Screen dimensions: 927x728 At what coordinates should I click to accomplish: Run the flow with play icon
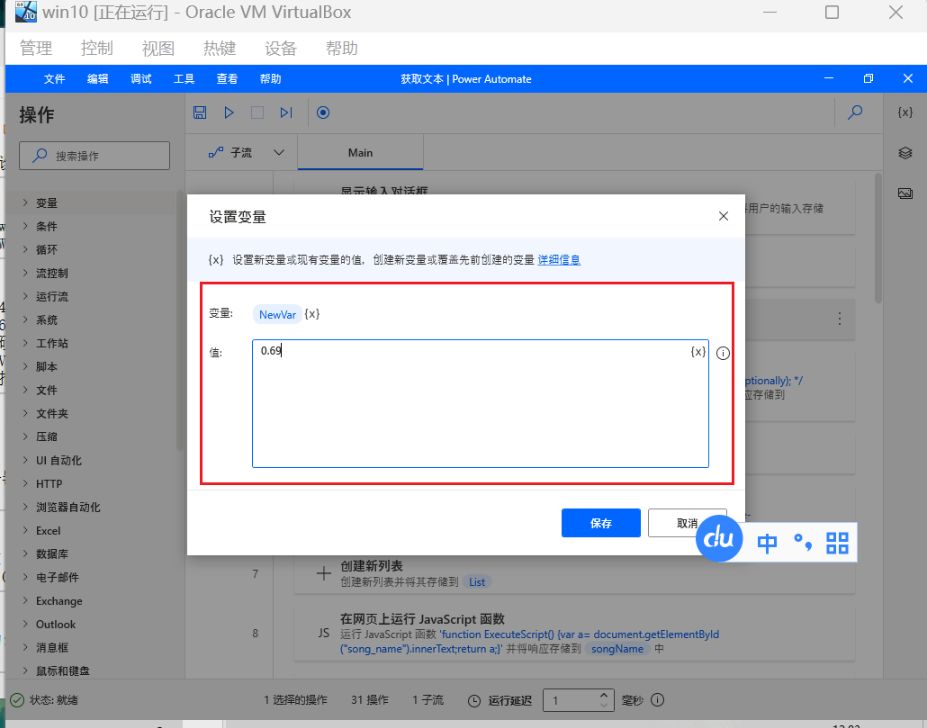pos(229,113)
